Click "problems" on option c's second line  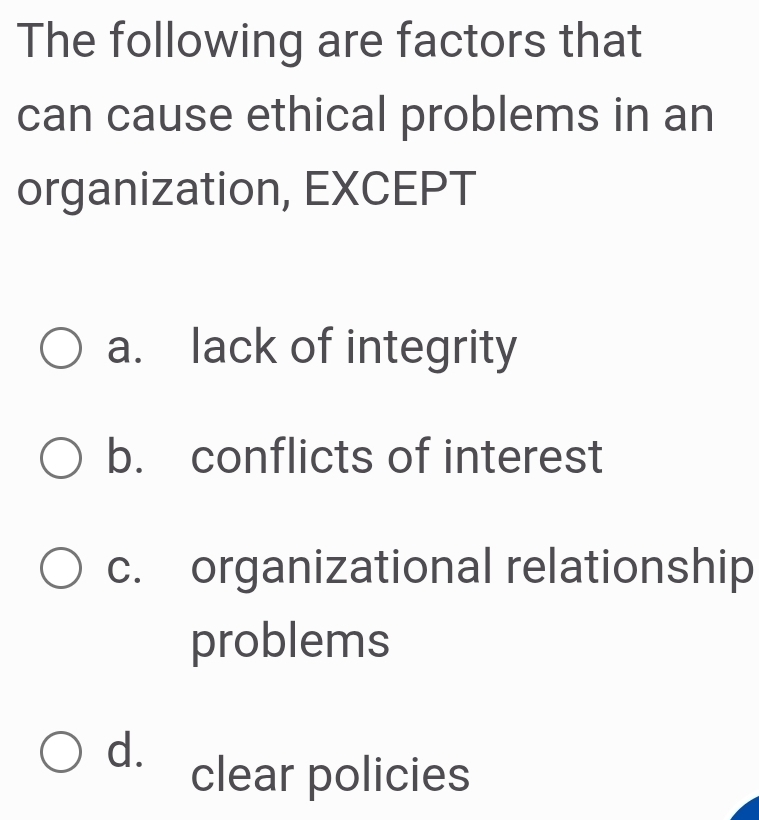click(x=291, y=641)
